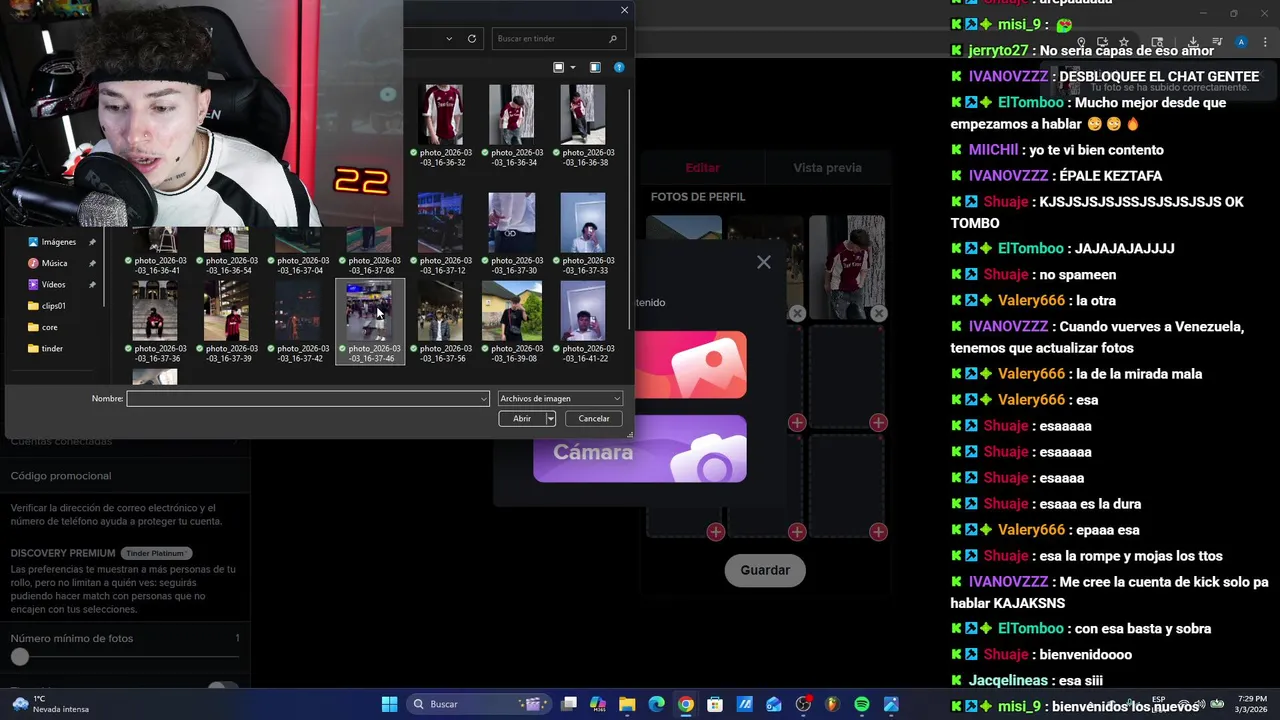
Task: Select thumbnail photo_2026-03-03_16-36-38
Action: [583, 114]
